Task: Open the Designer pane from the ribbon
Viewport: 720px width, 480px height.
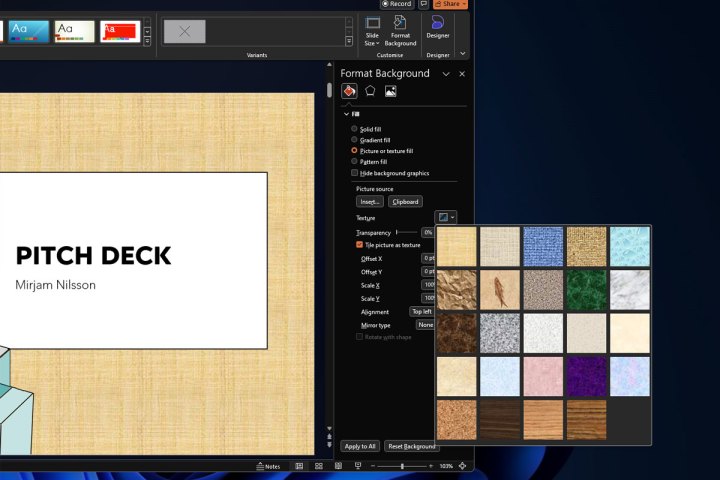Action: tap(437, 28)
